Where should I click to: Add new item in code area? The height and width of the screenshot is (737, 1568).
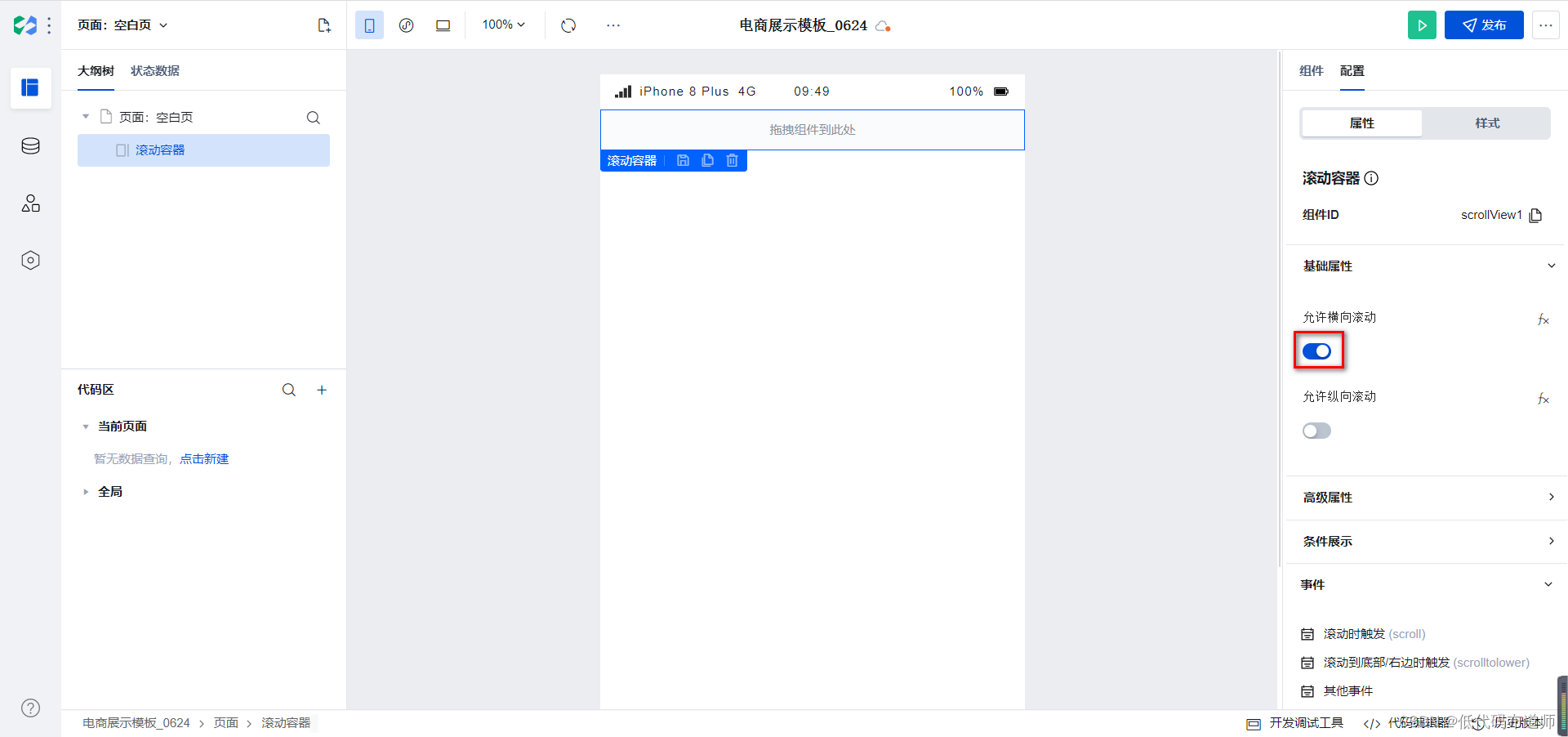click(x=322, y=391)
